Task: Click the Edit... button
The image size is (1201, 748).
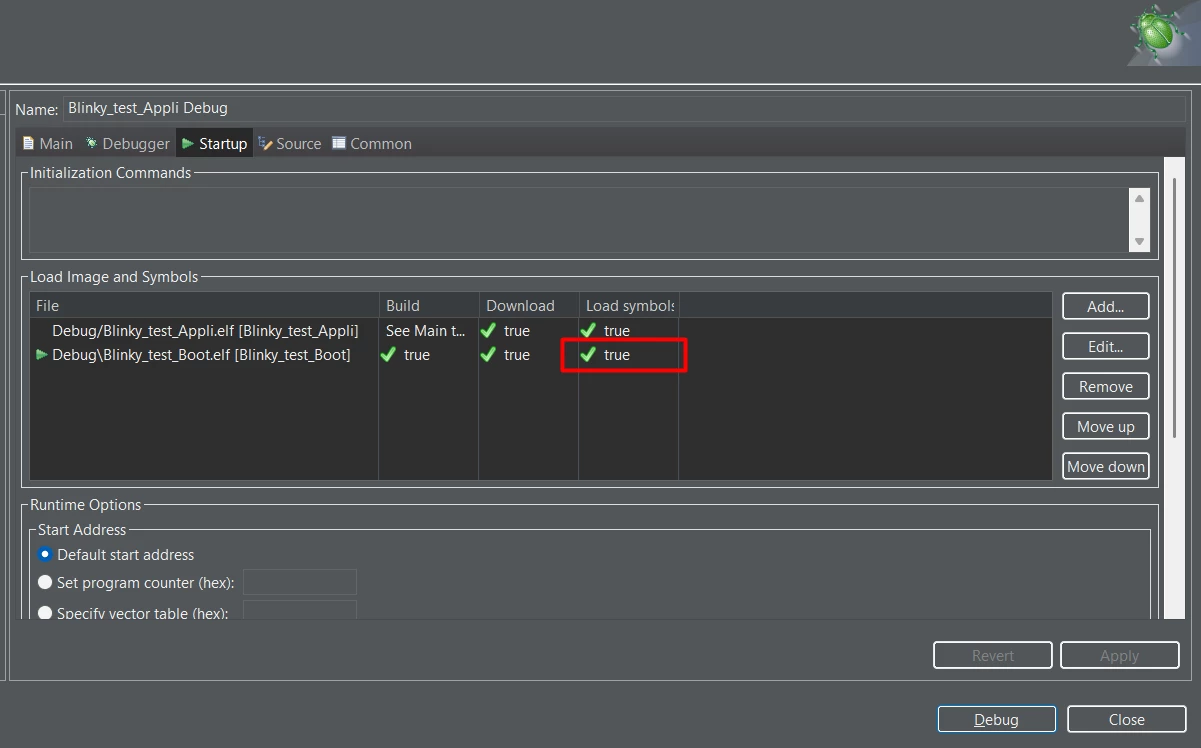Action: 1105,346
